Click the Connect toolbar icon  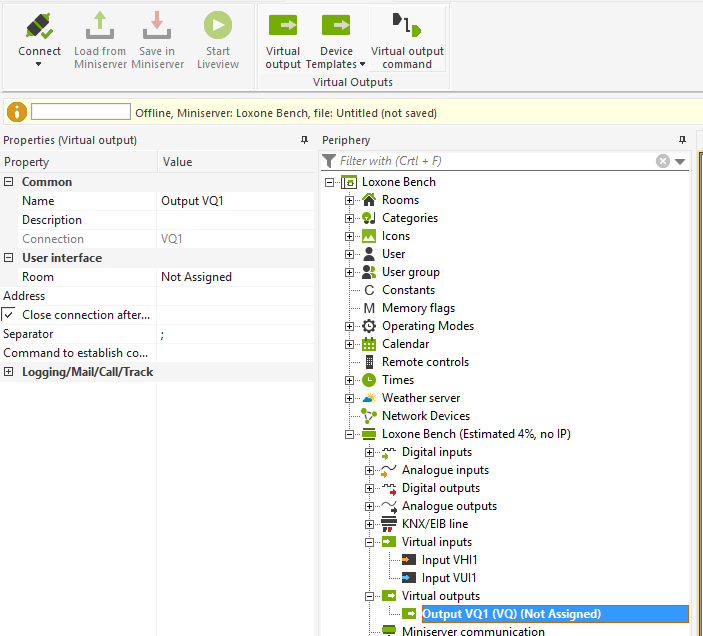click(x=39, y=26)
